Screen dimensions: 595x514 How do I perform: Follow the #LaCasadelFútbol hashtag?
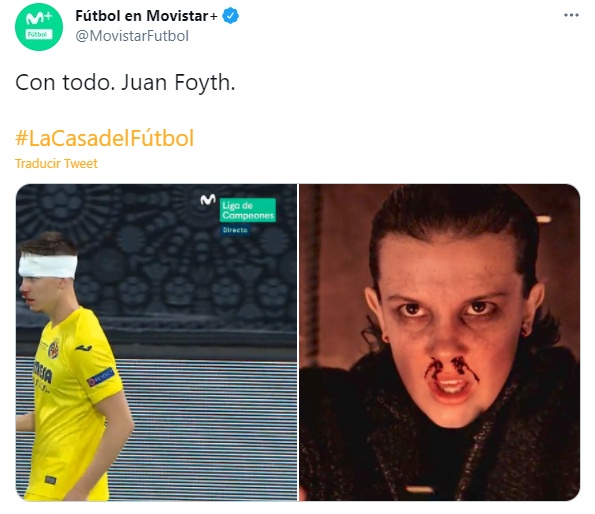point(105,138)
